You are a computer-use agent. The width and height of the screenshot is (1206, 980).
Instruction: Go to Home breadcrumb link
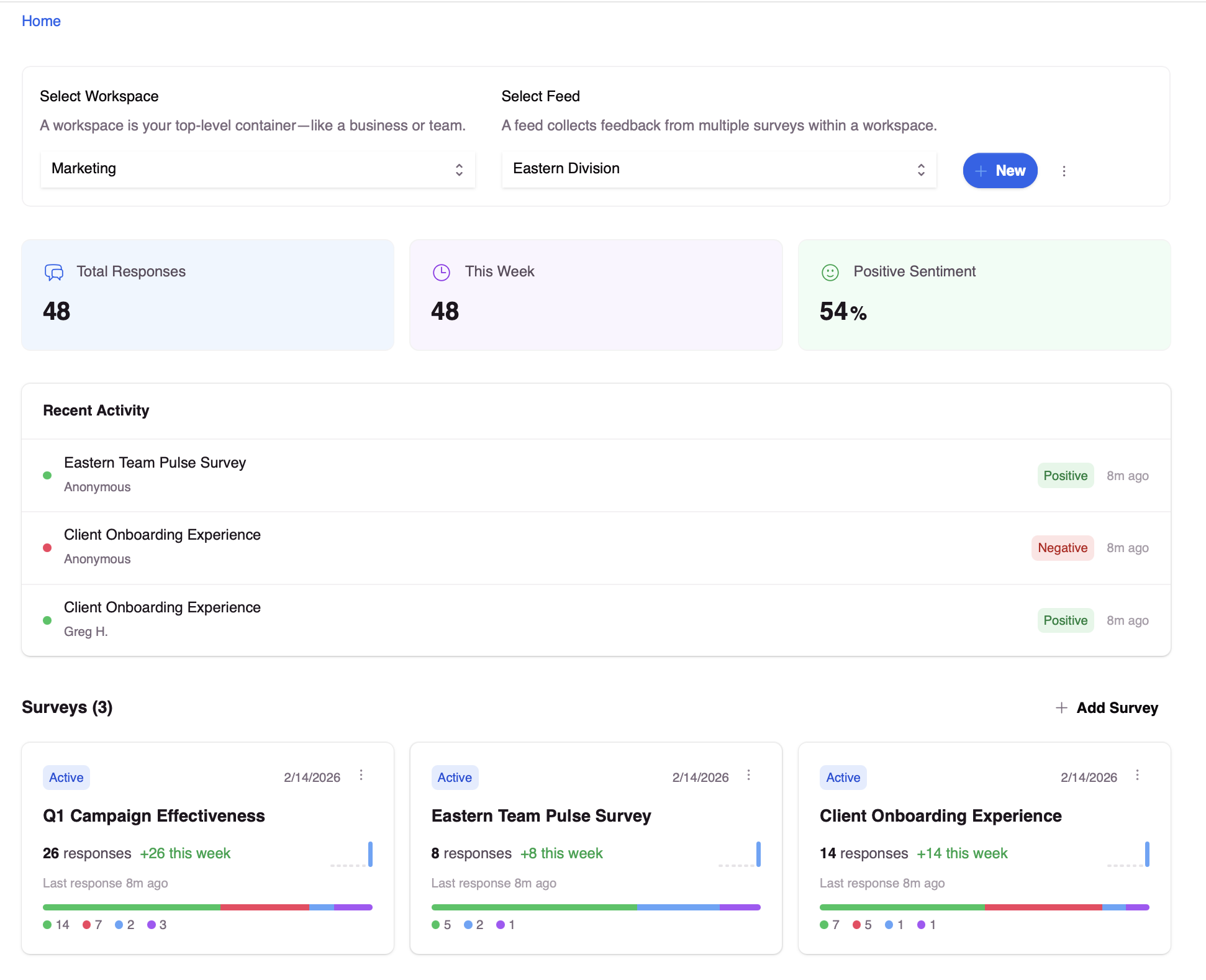click(x=41, y=21)
